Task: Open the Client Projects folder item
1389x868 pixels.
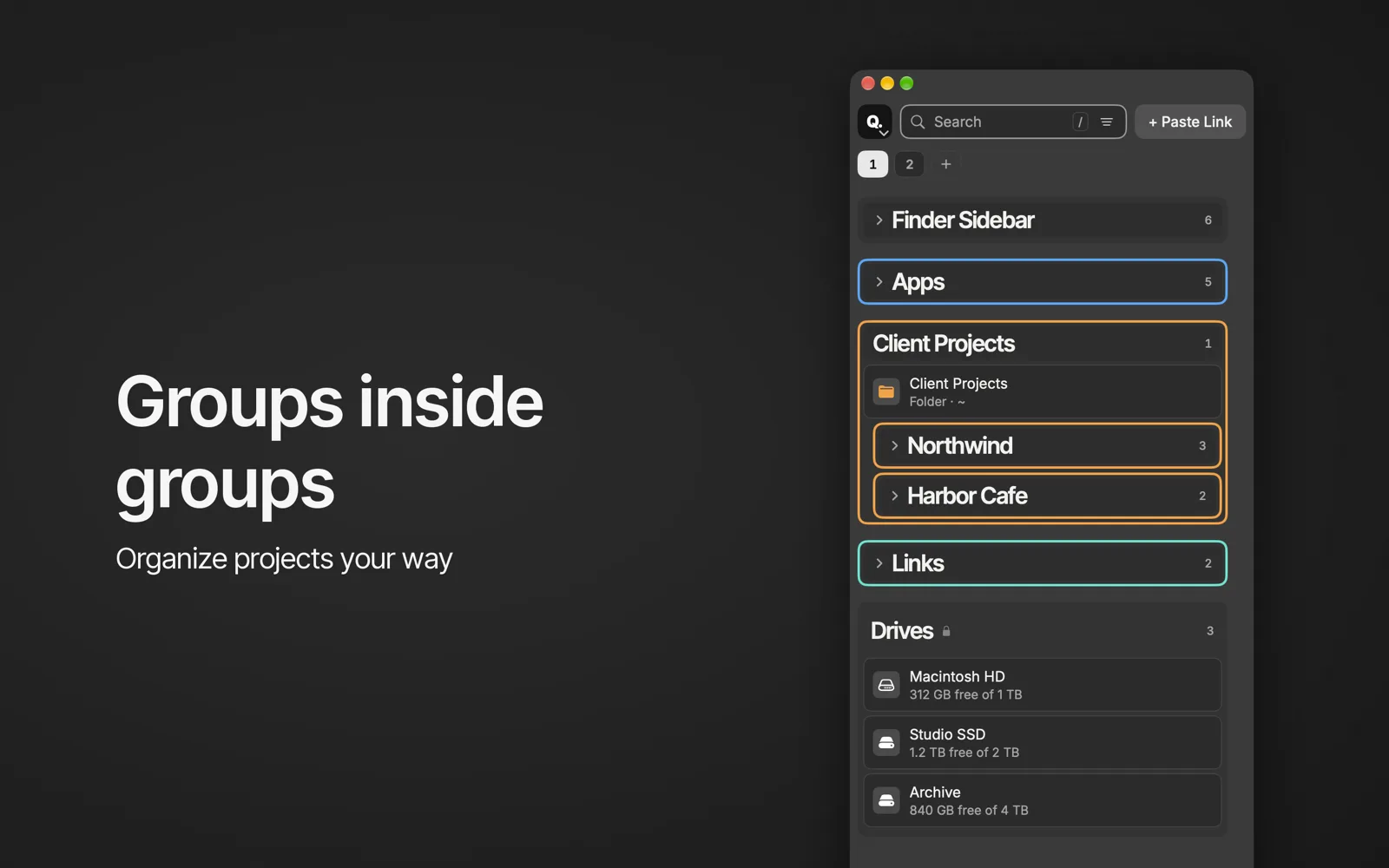Action: click(1043, 391)
